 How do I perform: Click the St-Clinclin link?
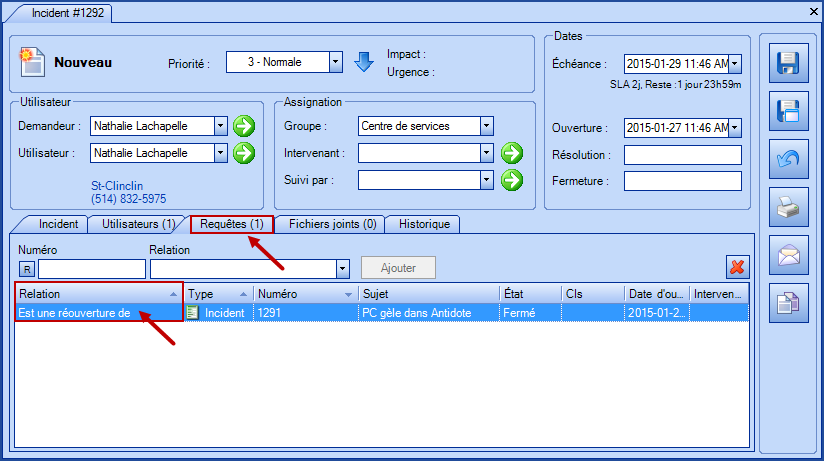coord(118,185)
